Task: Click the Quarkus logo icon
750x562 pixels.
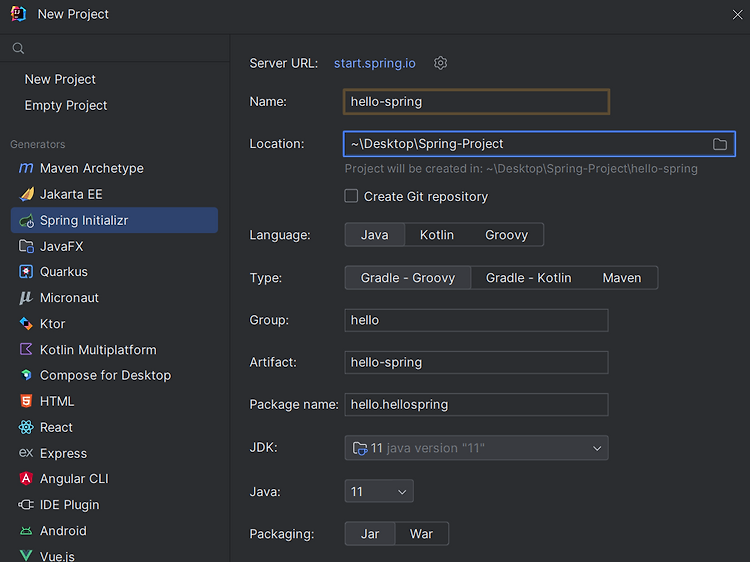Action: (x=26, y=272)
